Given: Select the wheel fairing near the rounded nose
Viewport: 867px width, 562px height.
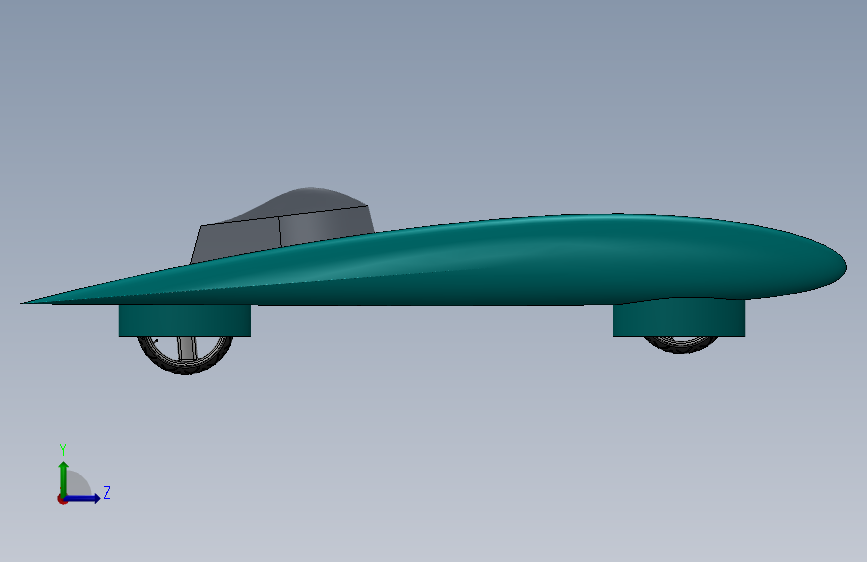Looking at the screenshot, I should (679, 318).
